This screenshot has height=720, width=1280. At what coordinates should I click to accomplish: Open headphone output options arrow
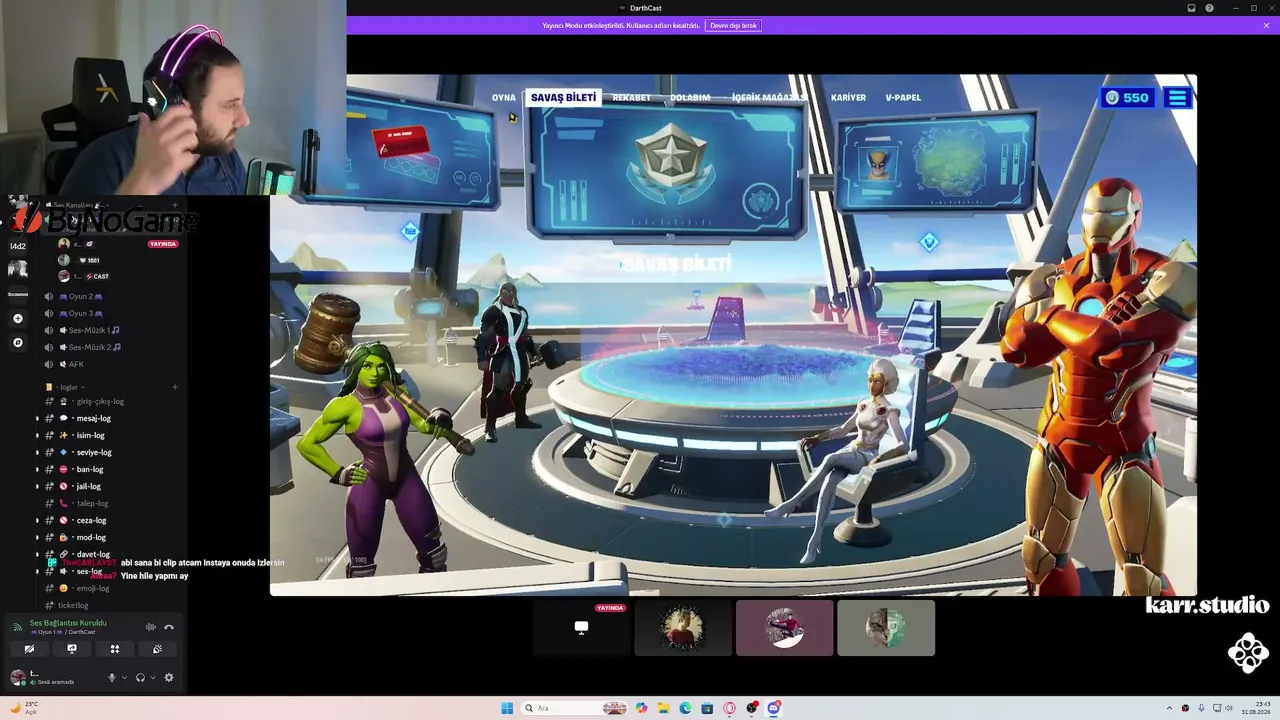152,677
